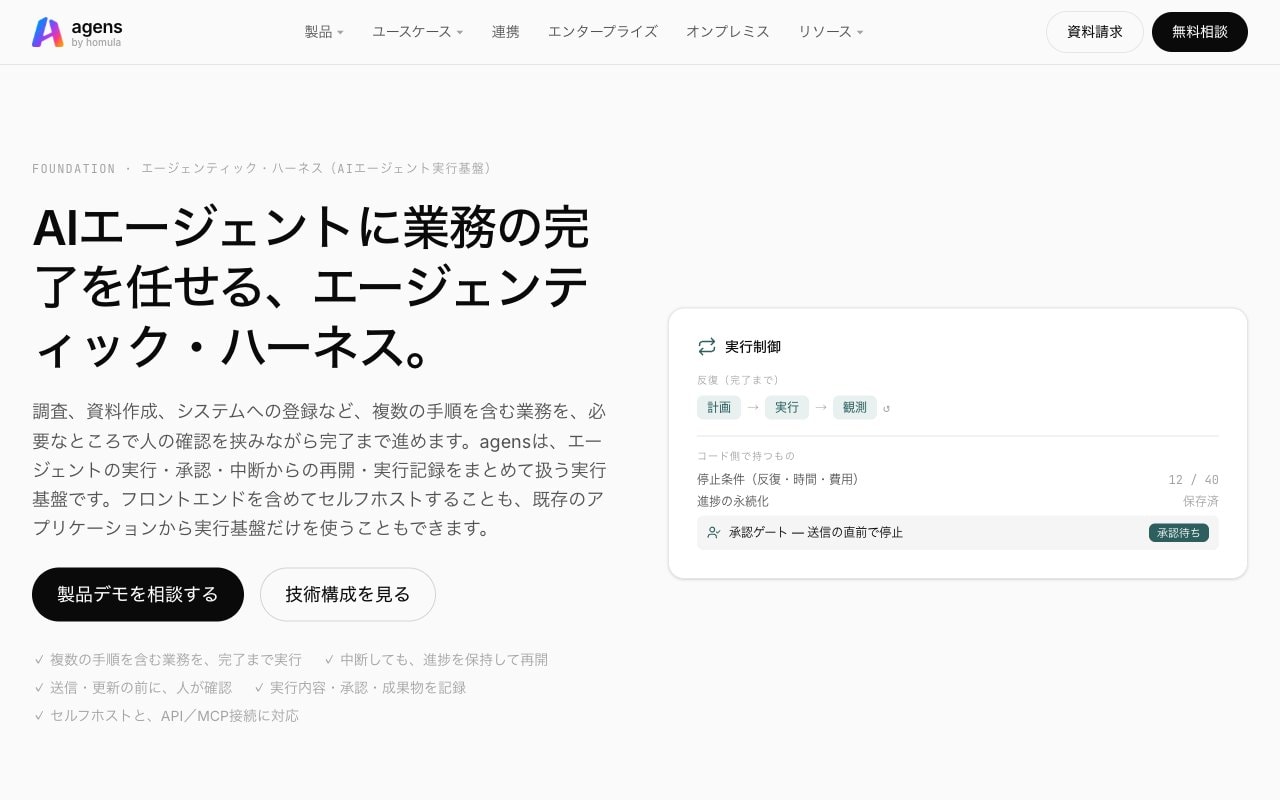This screenshot has height=800, width=1280.
Task: Expand the 製品 dropdown menu
Action: (324, 32)
